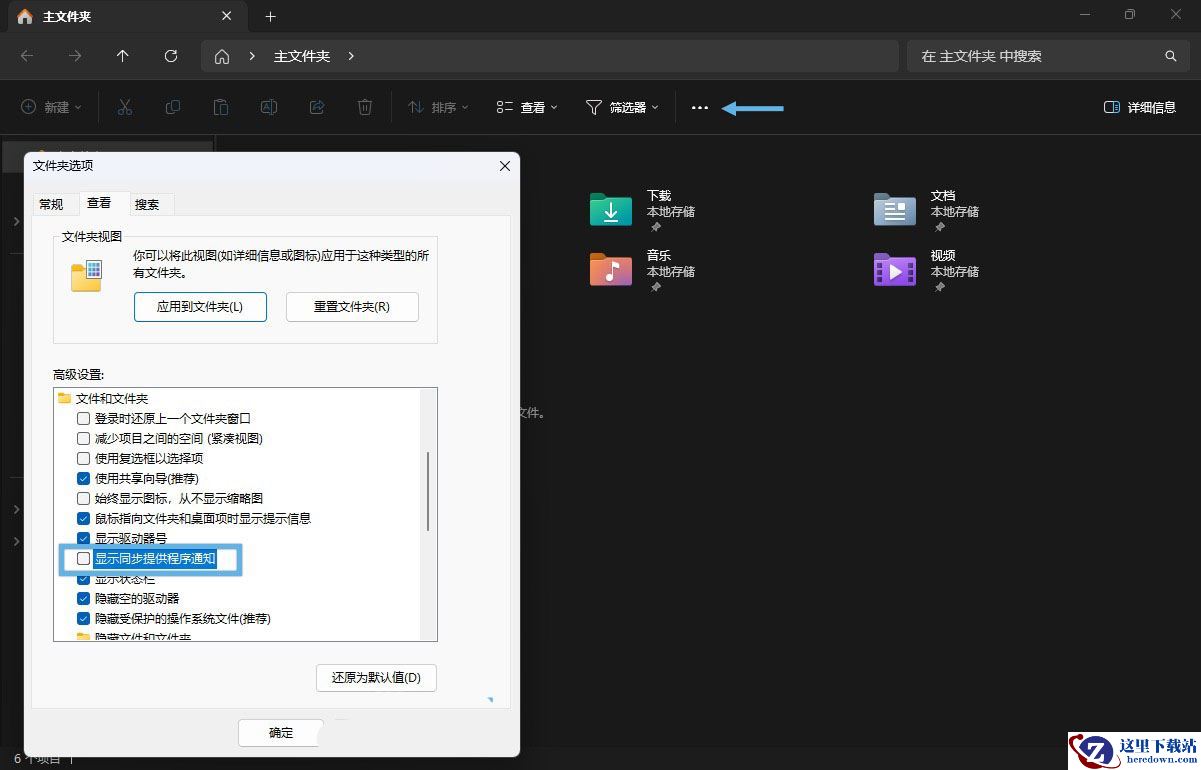
Task: Open the 下载 folder icon
Action: click(610, 209)
